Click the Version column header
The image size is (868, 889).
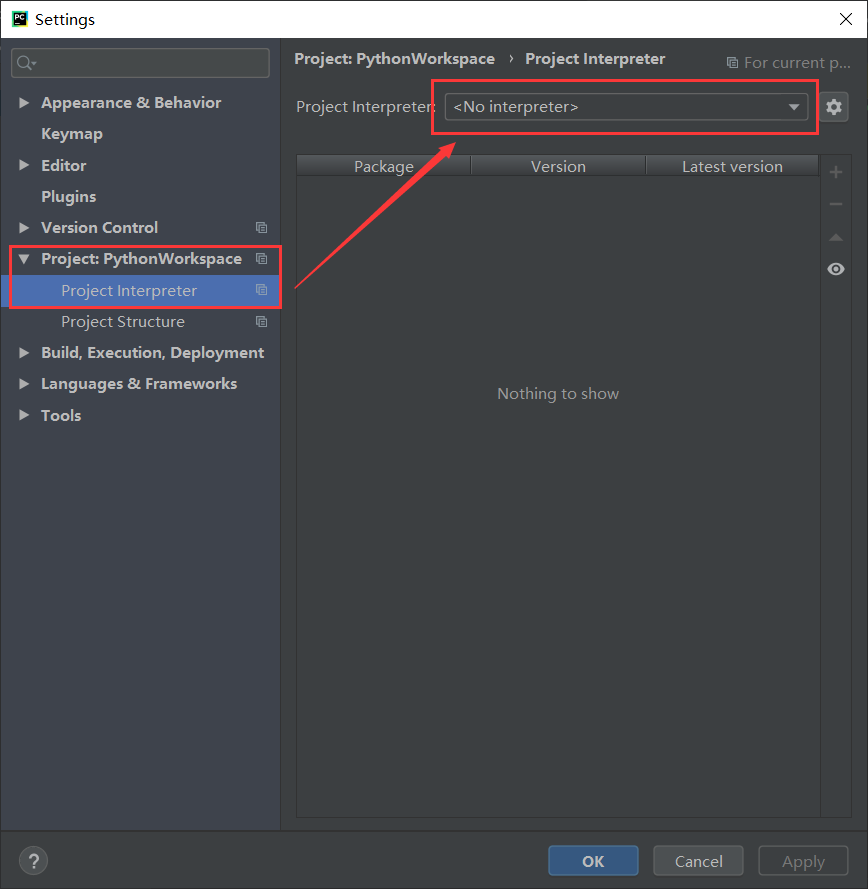[x=558, y=166]
